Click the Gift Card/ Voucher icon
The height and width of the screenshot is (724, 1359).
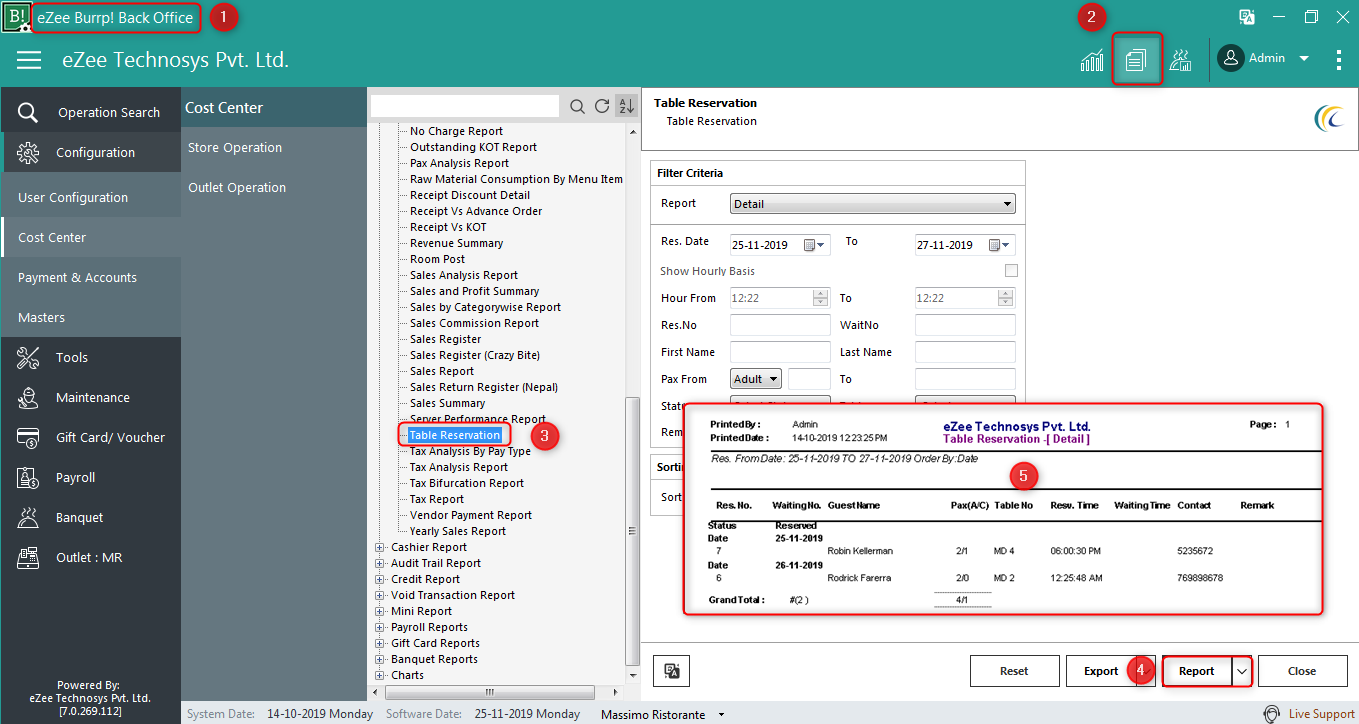click(28, 437)
